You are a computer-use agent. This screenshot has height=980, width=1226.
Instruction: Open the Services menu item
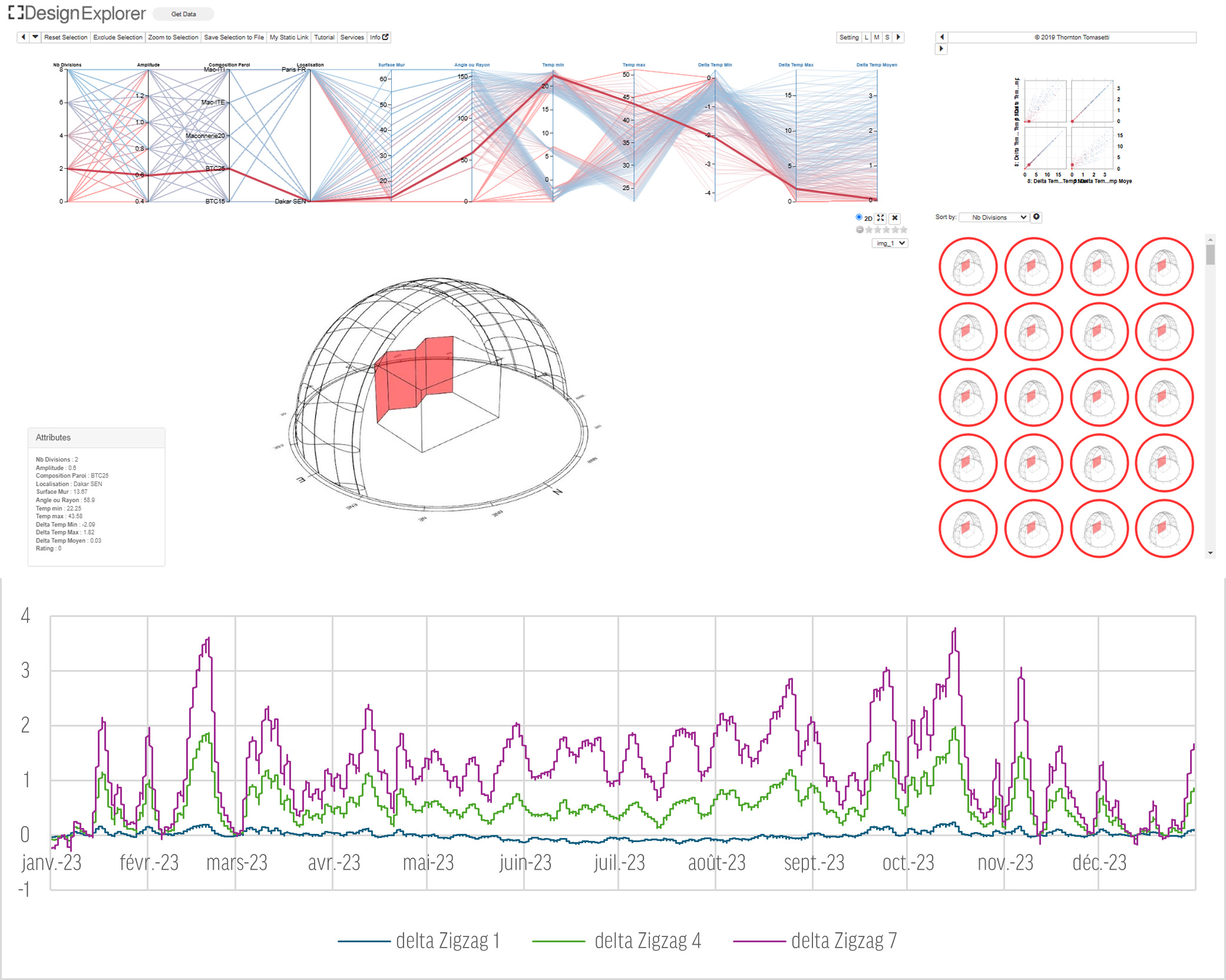(x=352, y=37)
